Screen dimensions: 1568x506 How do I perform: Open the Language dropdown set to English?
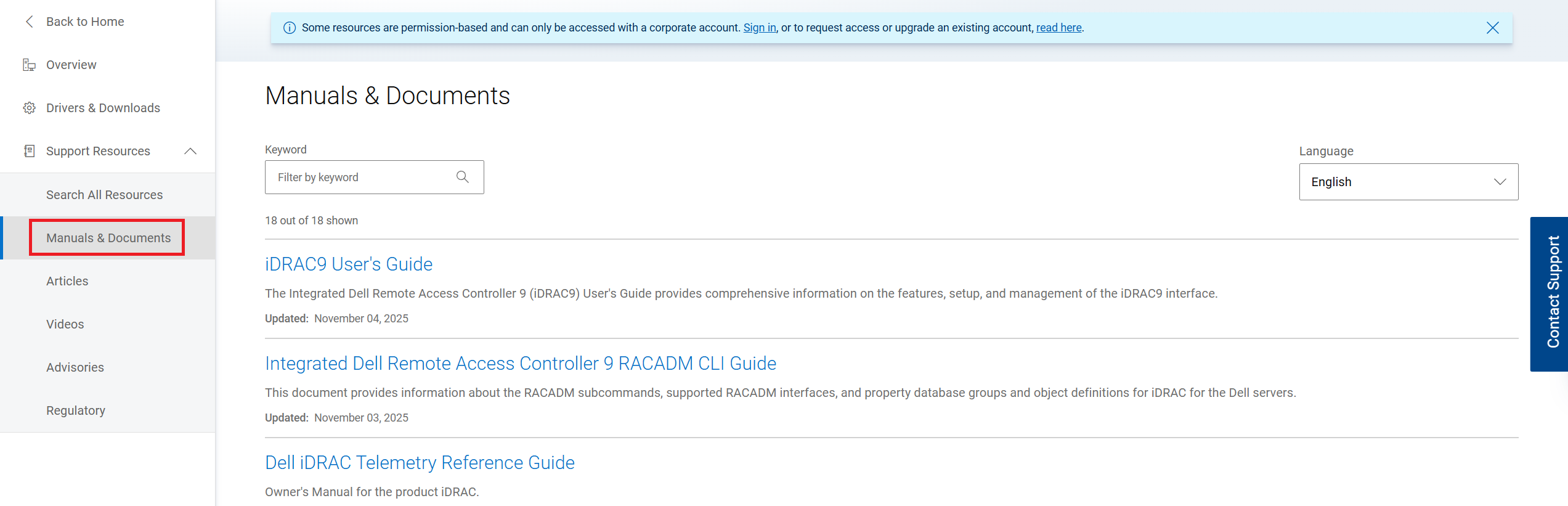1408,182
